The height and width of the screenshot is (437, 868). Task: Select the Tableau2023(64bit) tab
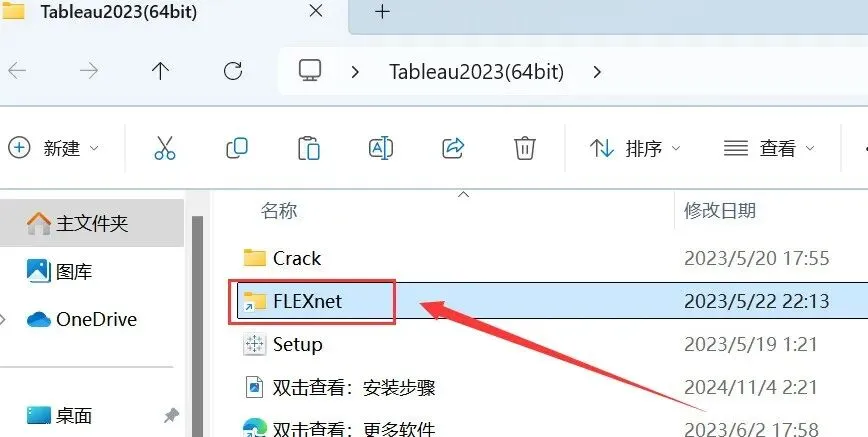point(119,12)
